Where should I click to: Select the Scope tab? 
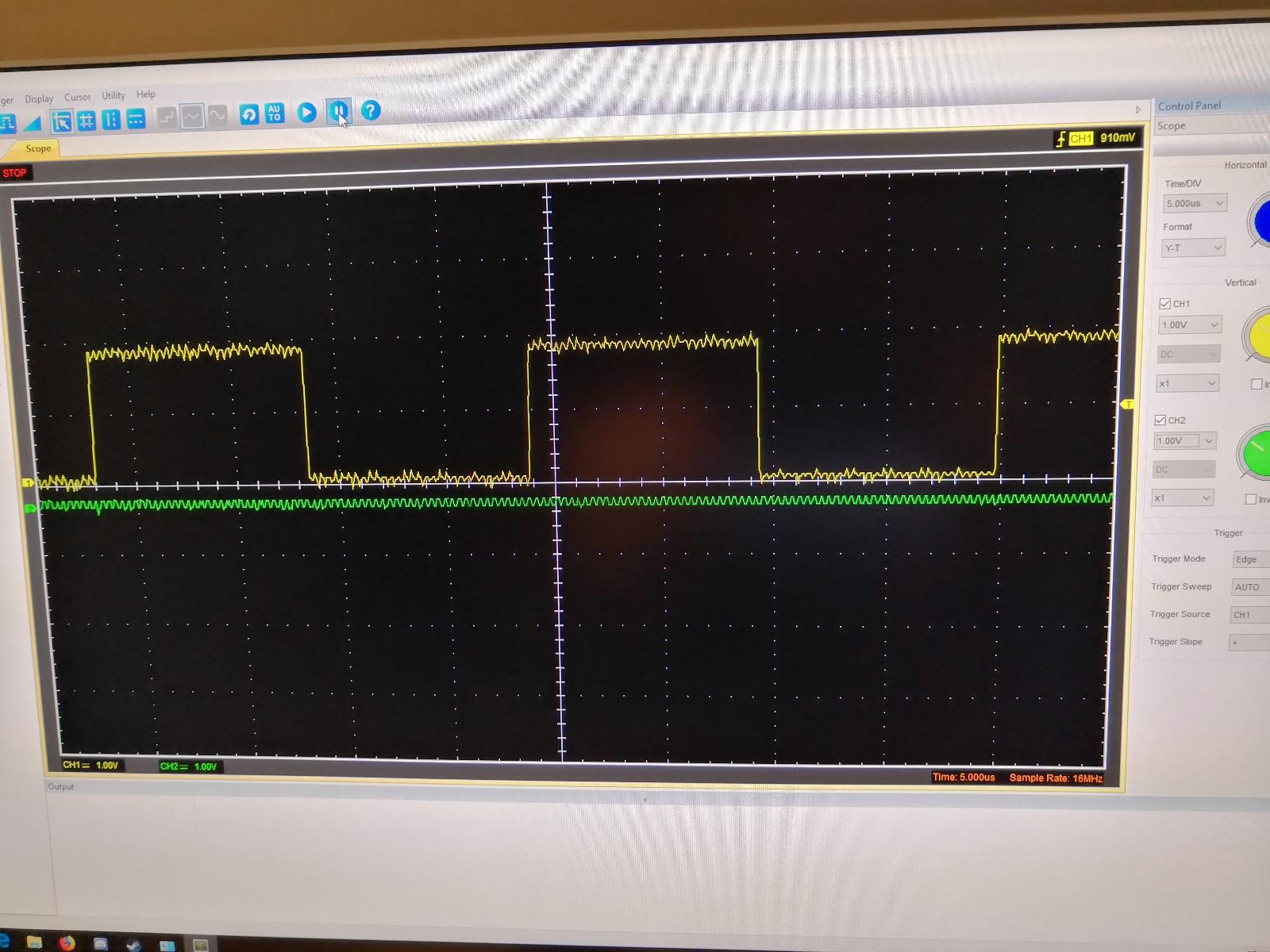[x=37, y=148]
